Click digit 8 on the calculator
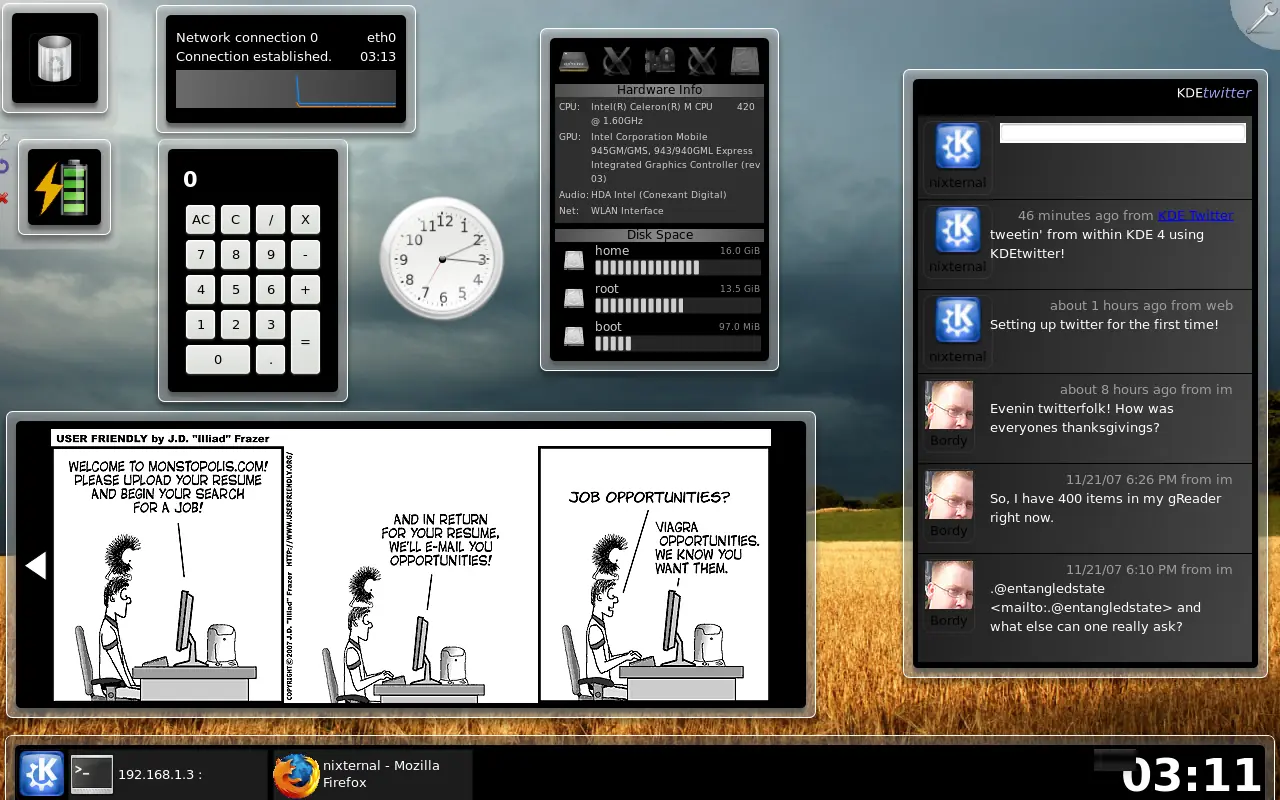The image size is (1280, 800). (236, 255)
